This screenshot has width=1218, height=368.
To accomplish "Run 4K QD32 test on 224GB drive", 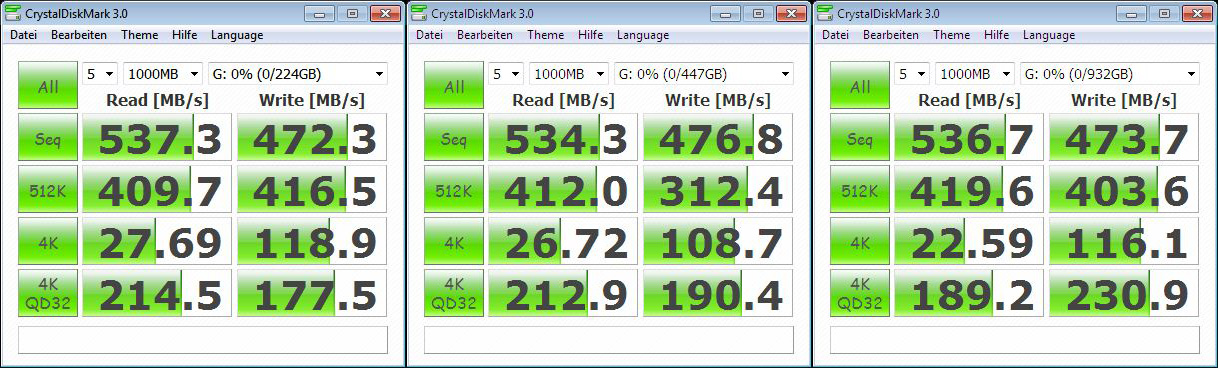I will coord(48,293).
